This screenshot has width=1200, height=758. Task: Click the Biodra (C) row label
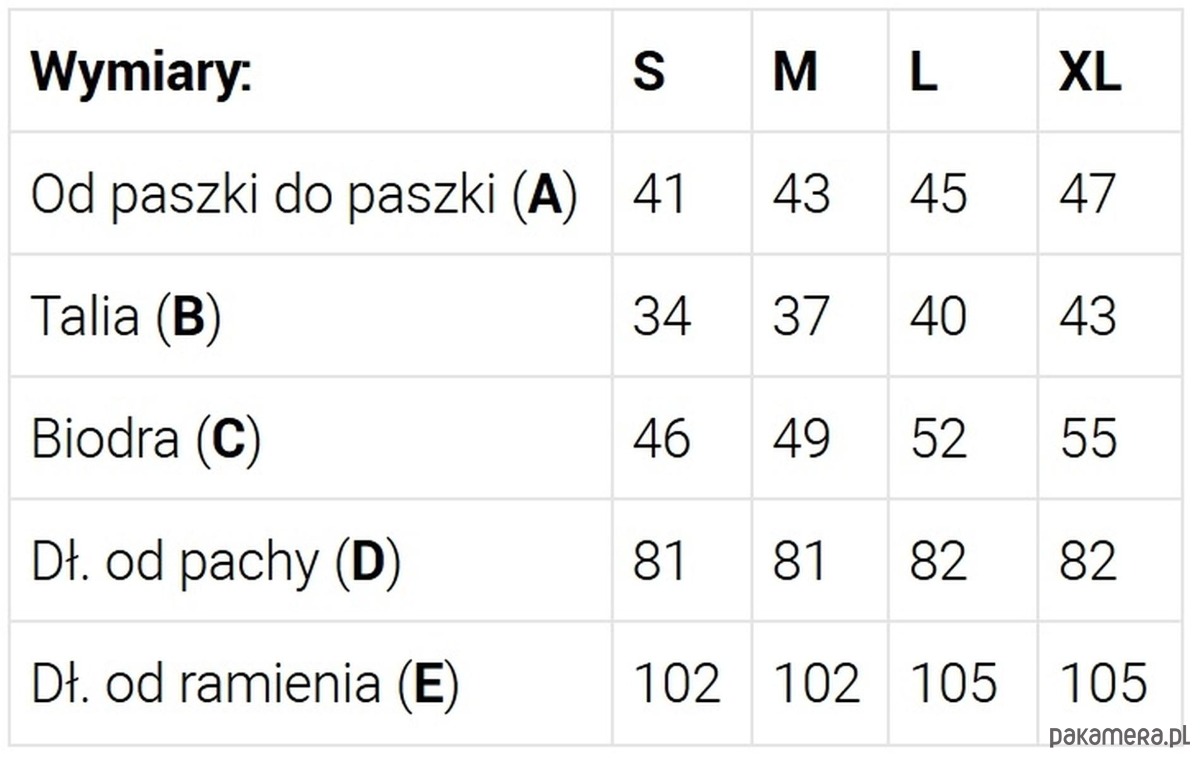(146, 439)
